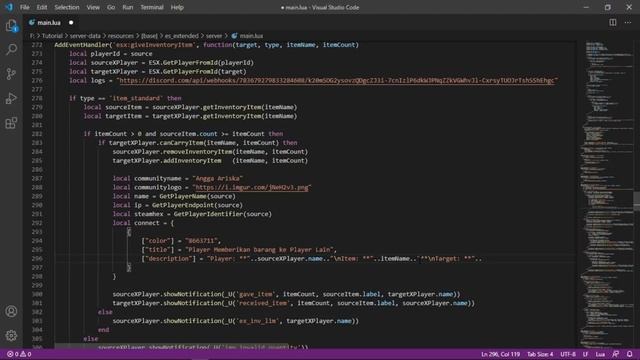The image size is (640, 360).
Task: Open the File menu
Action: point(24,7)
